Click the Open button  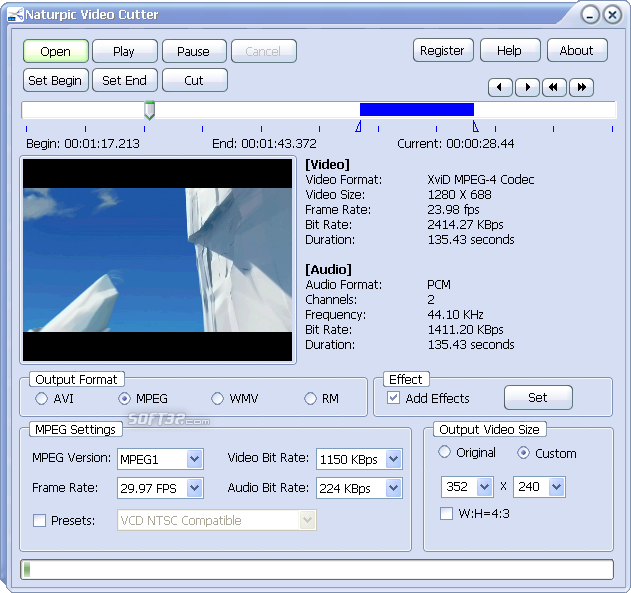[x=56, y=51]
